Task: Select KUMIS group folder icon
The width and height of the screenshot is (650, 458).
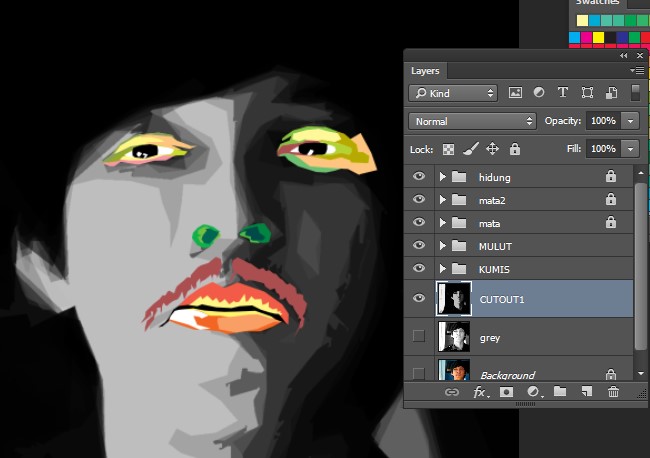Action: 458,269
